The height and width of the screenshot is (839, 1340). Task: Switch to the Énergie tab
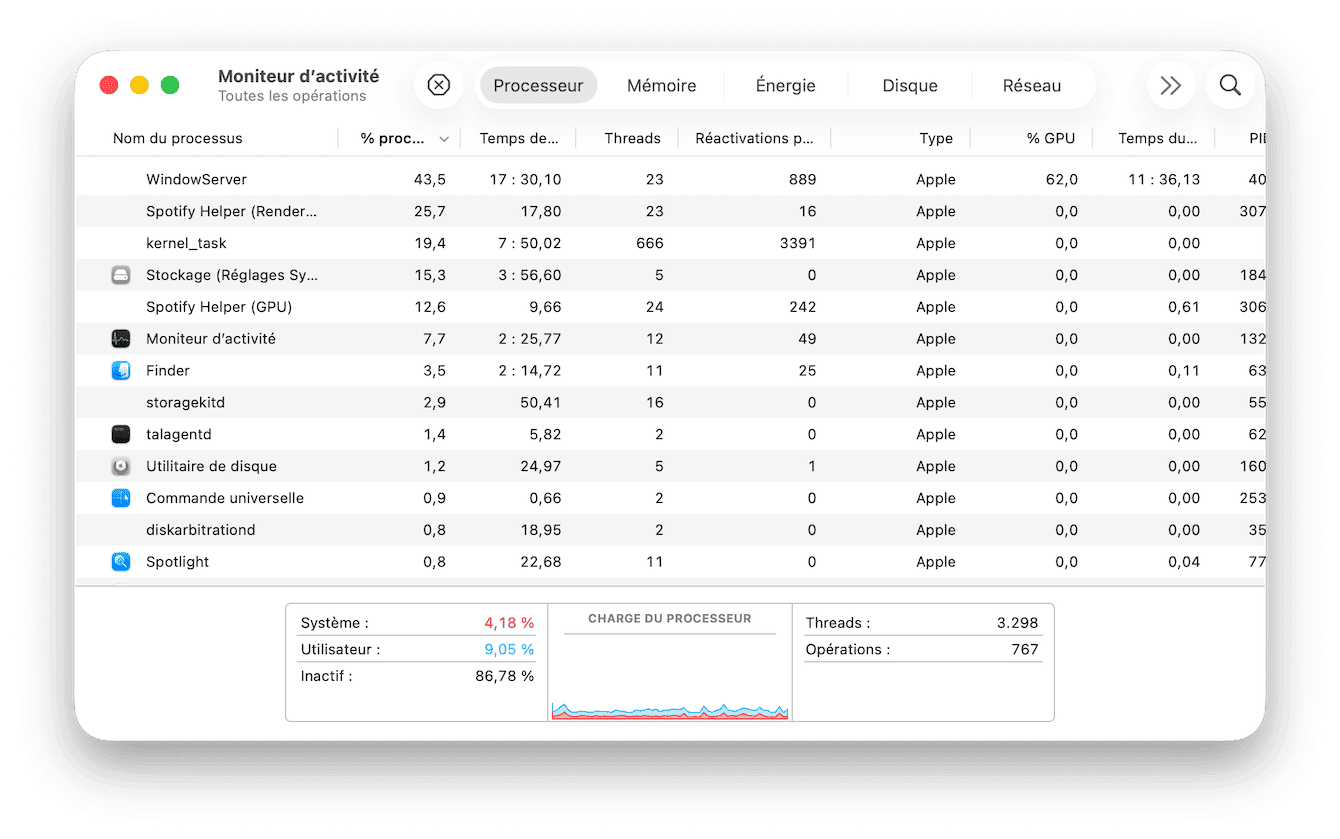pyautogui.click(x=785, y=85)
